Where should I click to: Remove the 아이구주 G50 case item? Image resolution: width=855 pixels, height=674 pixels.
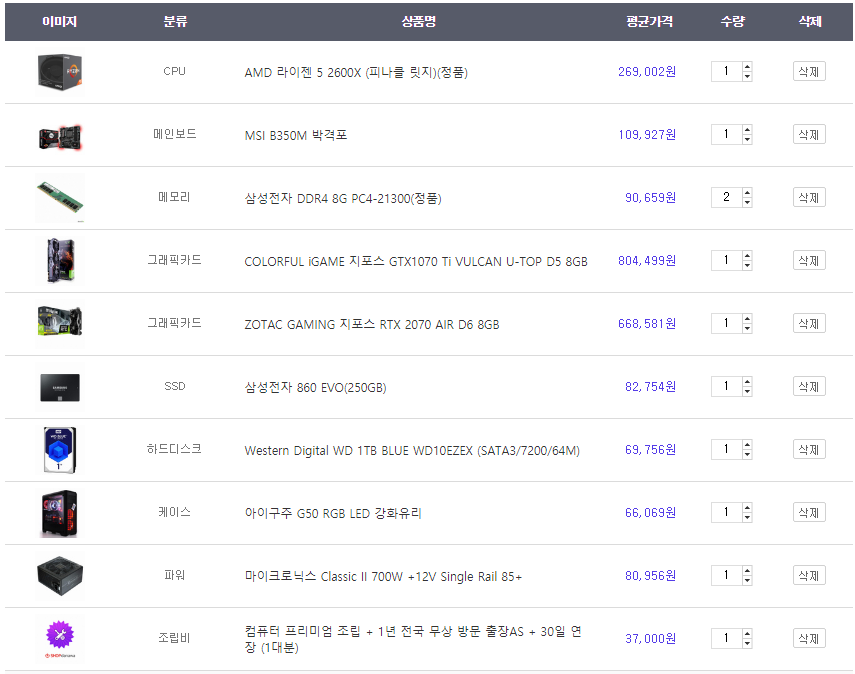coord(809,513)
